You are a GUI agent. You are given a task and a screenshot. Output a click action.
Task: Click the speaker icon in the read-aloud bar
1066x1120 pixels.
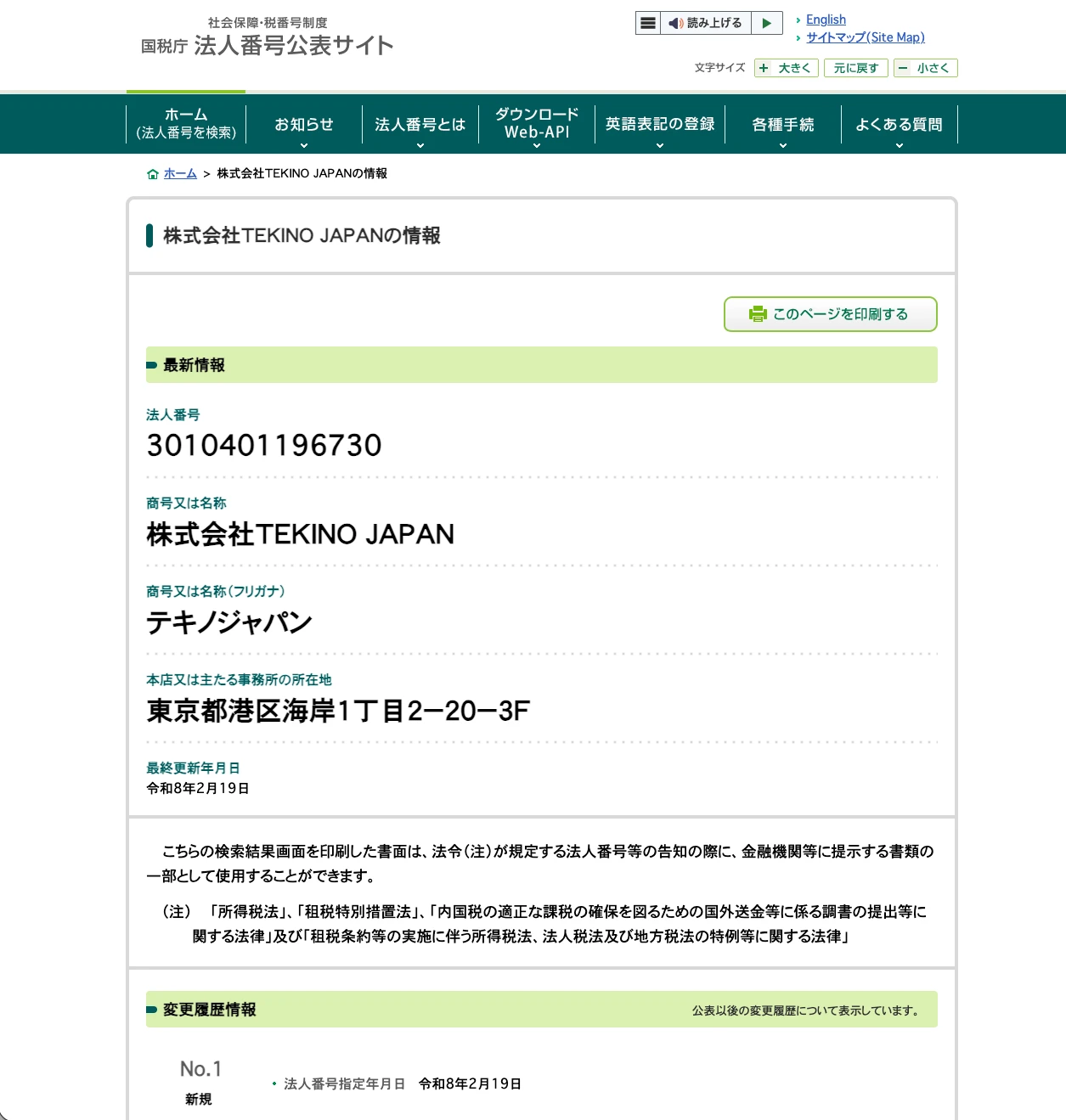[675, 23]
